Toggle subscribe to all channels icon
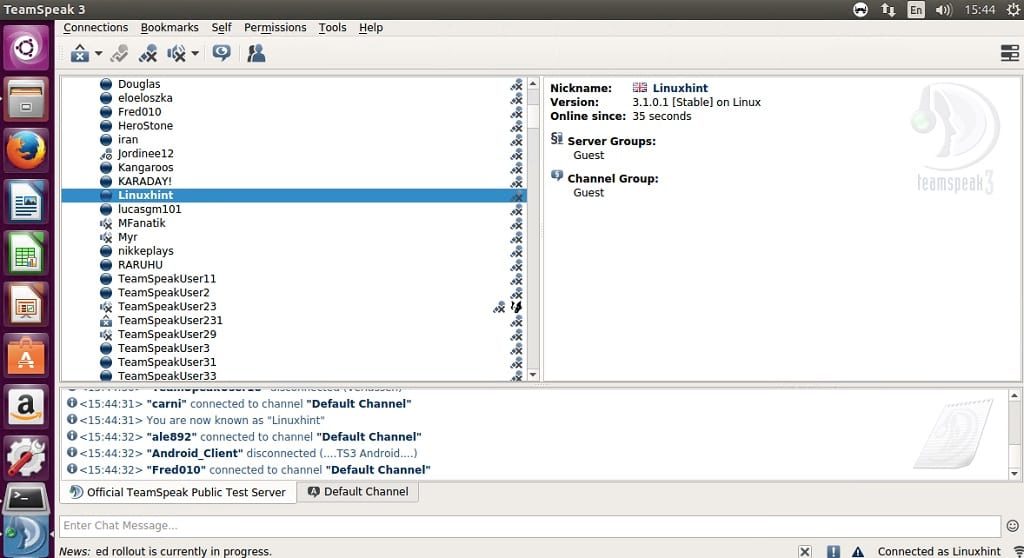This screenshot has height=558, width=1024. click(x=221, y=53)
